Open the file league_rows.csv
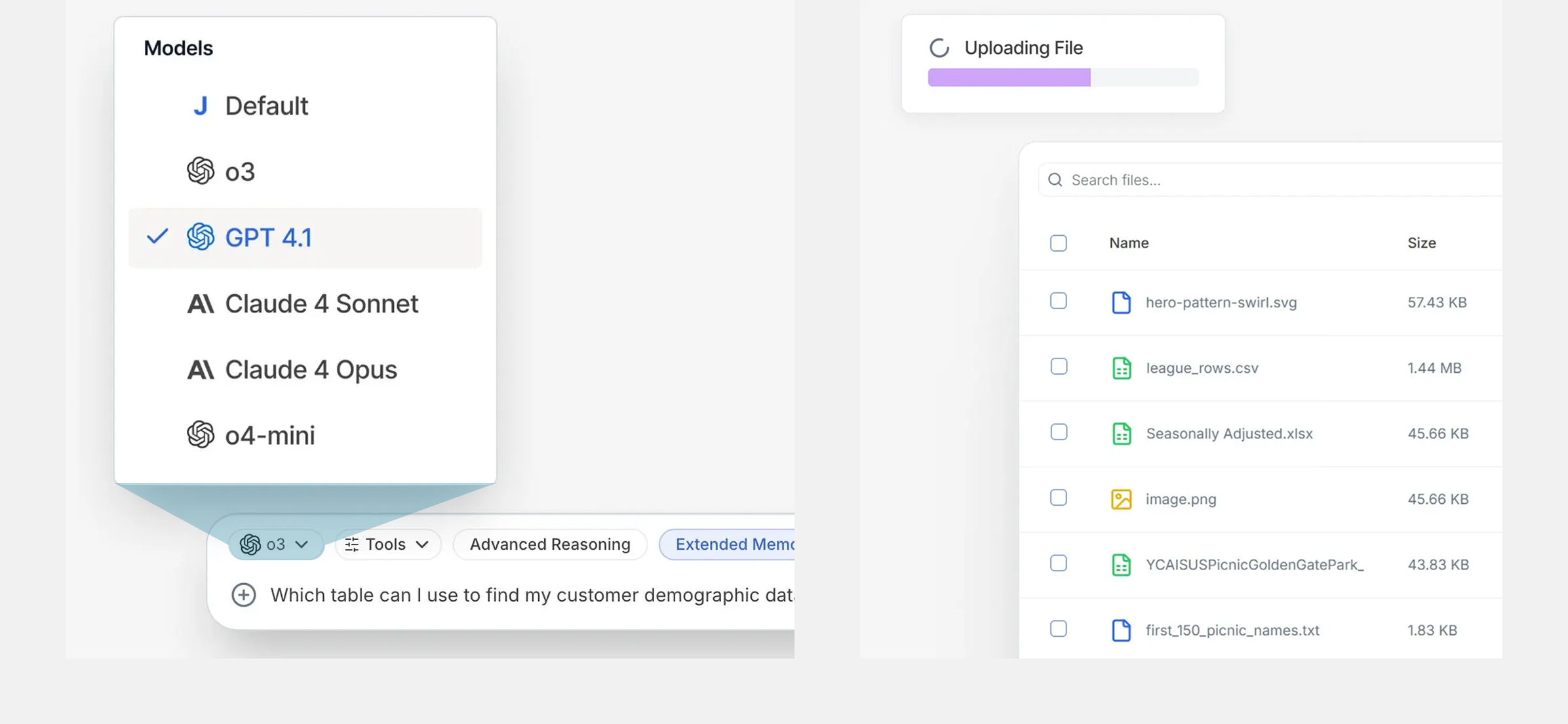The height and width of the screenshot is (724, 1568). [1202, 368]
